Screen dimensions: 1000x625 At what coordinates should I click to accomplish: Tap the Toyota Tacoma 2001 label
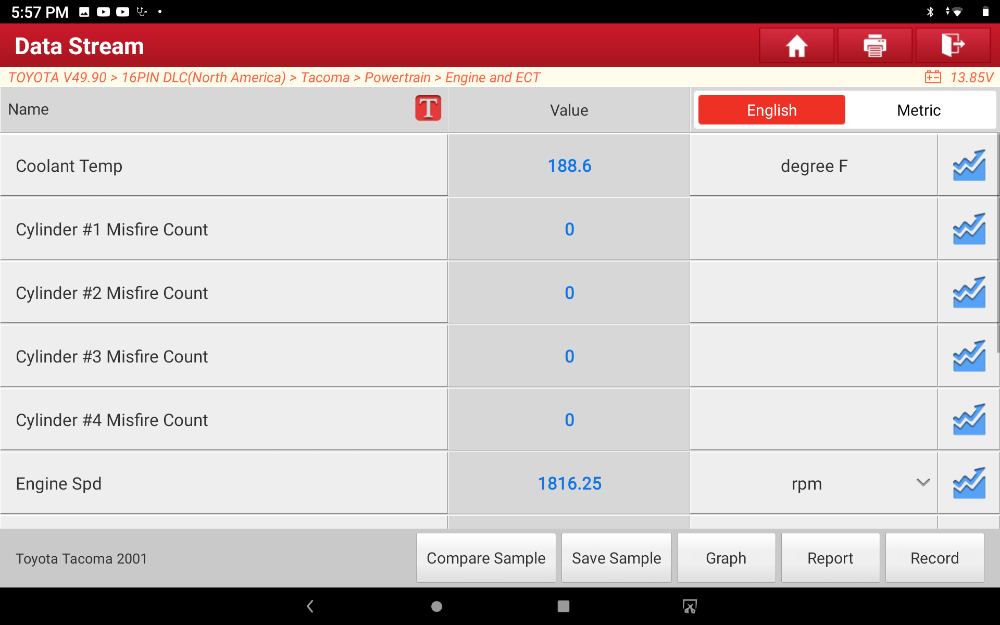click(x=81, y=559)
